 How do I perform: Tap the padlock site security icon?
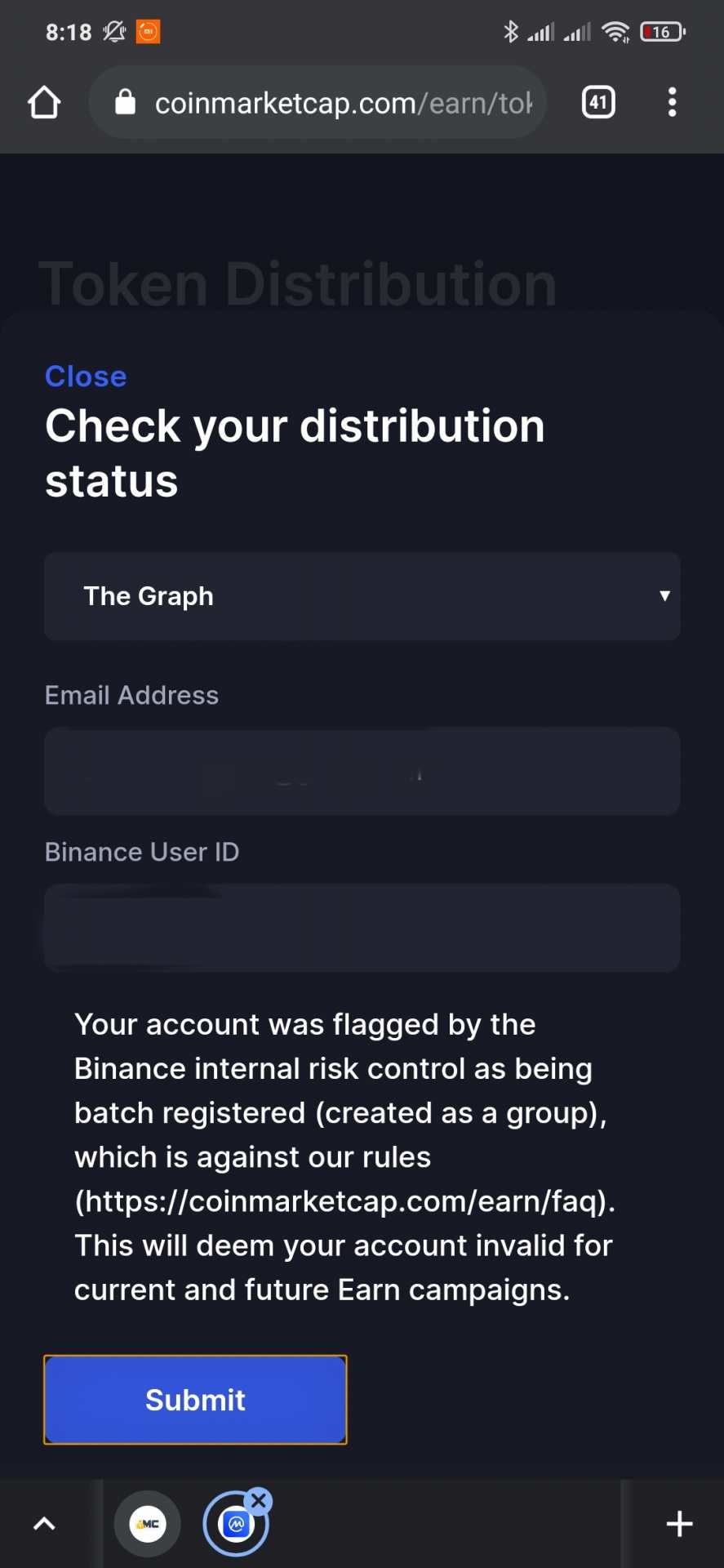[125, 103]
